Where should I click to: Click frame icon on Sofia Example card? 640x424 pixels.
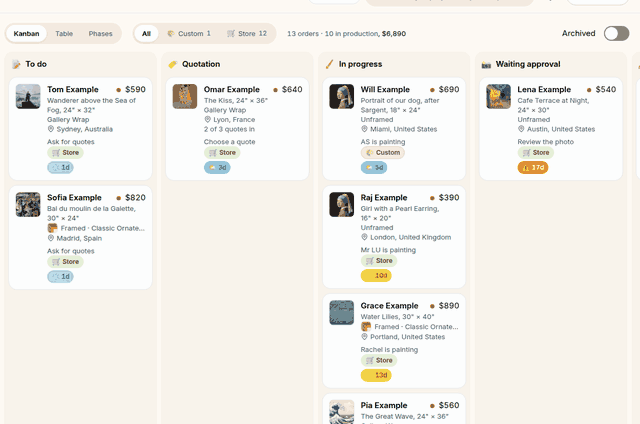coord(52,228)
